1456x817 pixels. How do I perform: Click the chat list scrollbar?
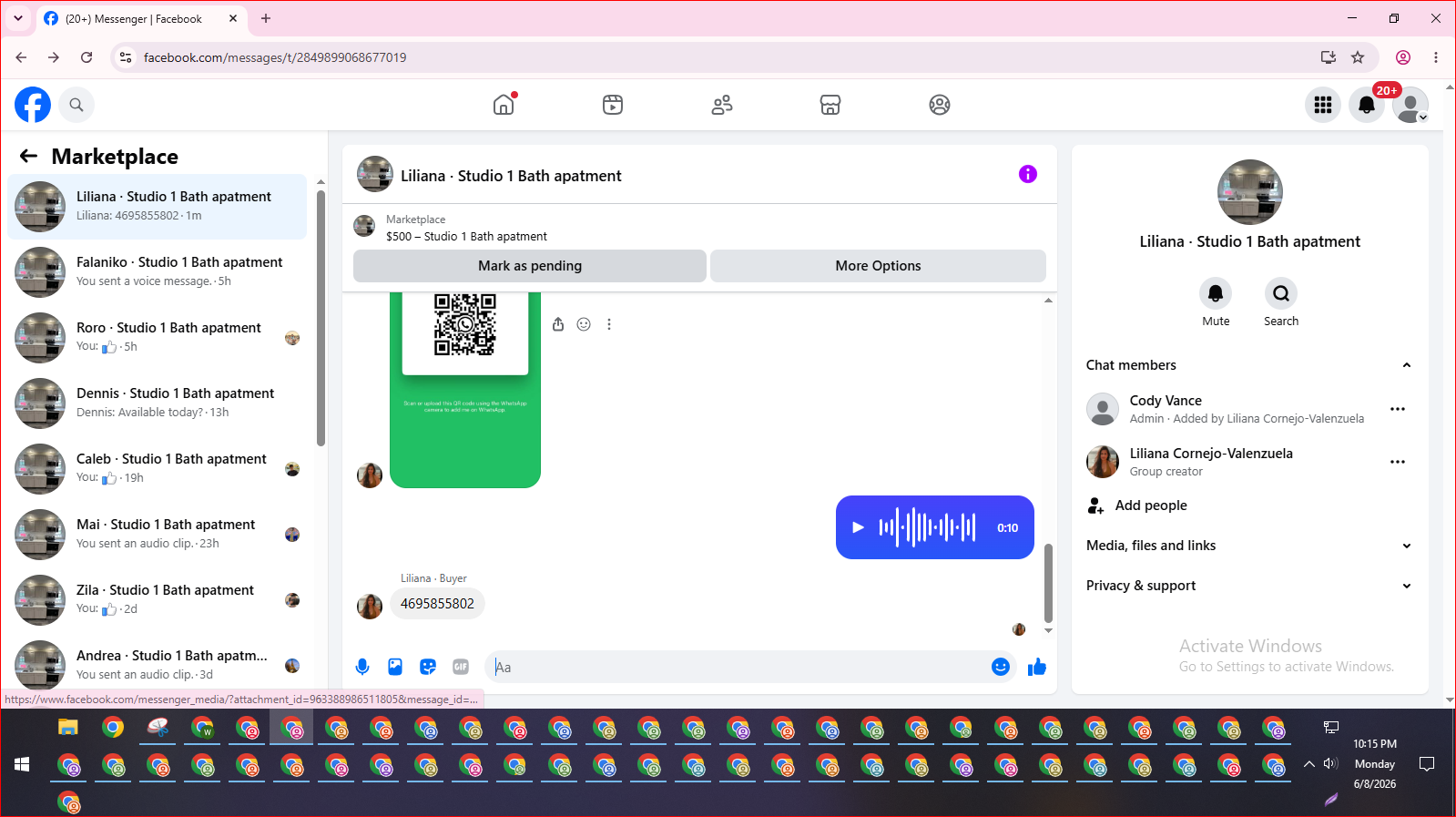(321, 318)
